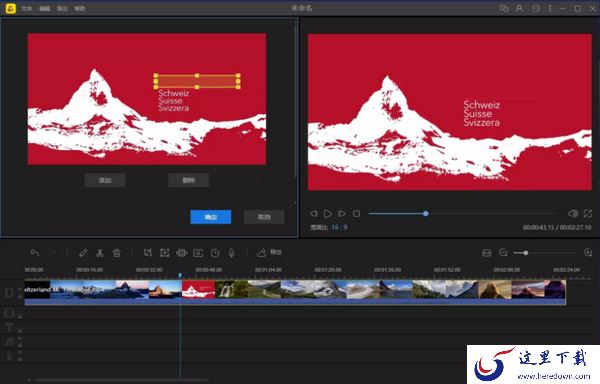Open the Help menu

click(80, 8)
